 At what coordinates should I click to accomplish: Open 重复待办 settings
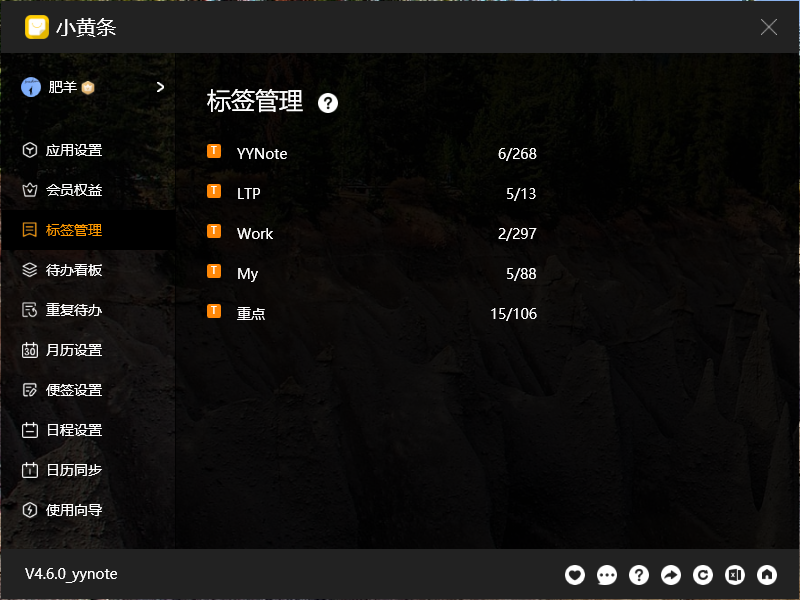[87, 310]
